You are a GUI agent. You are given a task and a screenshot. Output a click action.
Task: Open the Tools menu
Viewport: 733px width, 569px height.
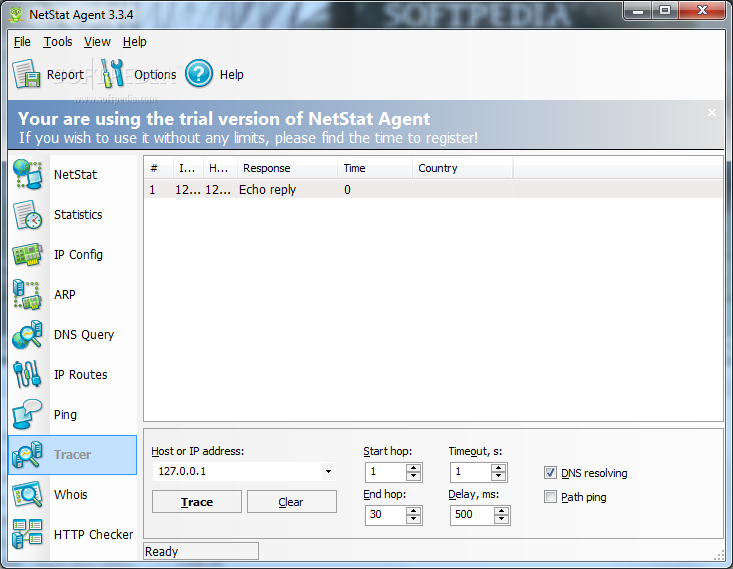point(58,42)
